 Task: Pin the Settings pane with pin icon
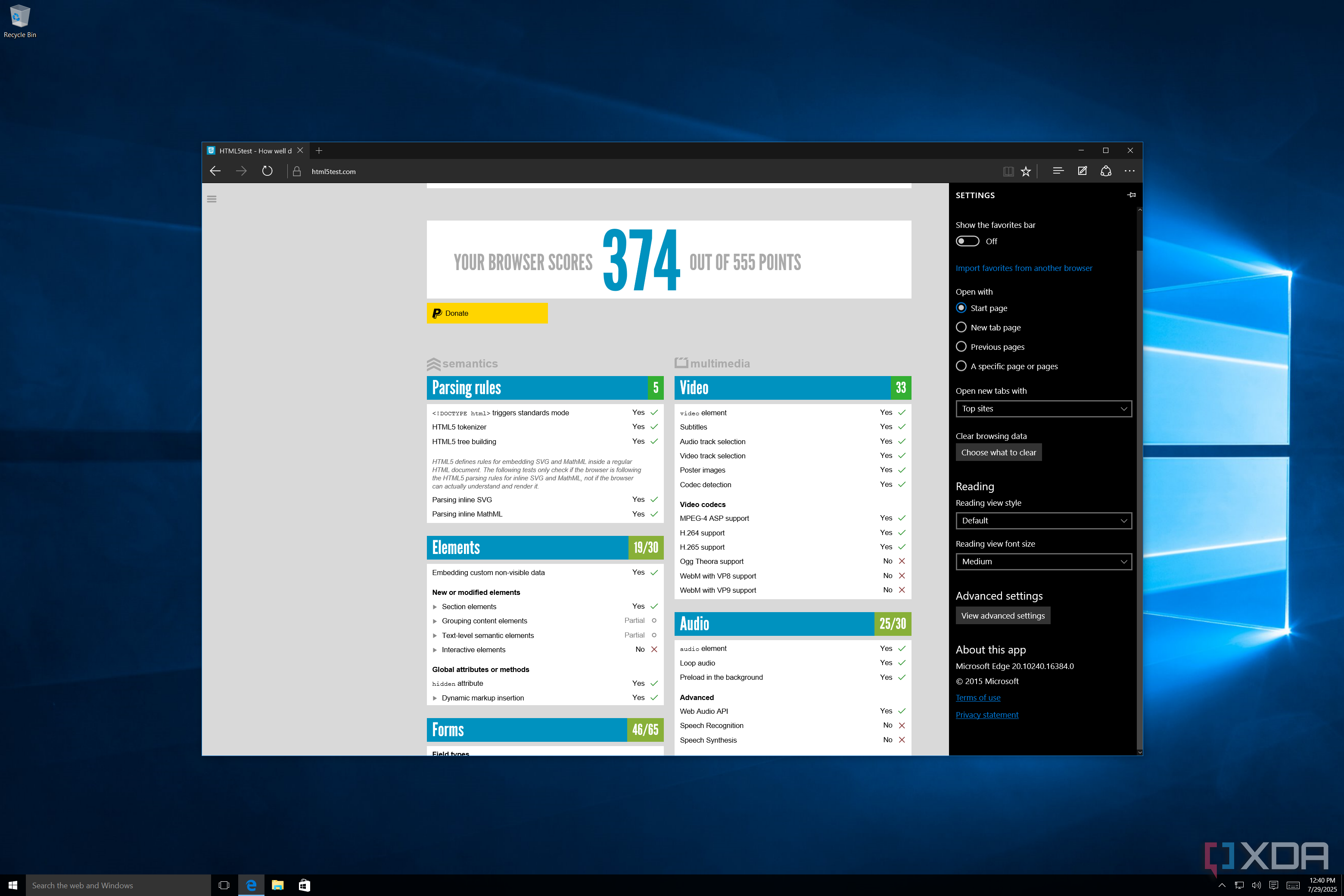1131,195
